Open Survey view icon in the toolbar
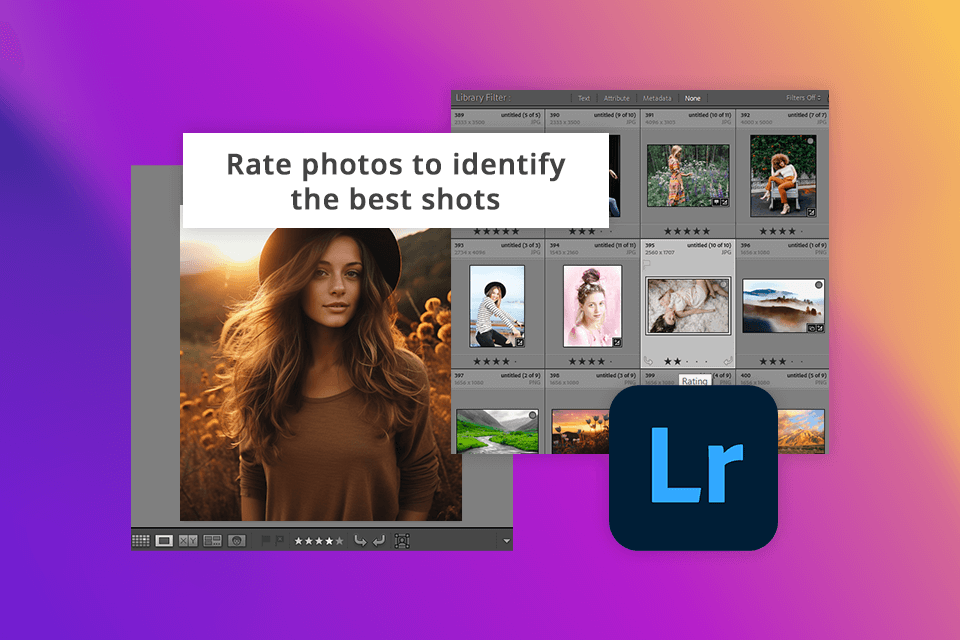Image resolution: width=960 pixels, height=640 pixels. pyautogui.click(x=212, y=541)
